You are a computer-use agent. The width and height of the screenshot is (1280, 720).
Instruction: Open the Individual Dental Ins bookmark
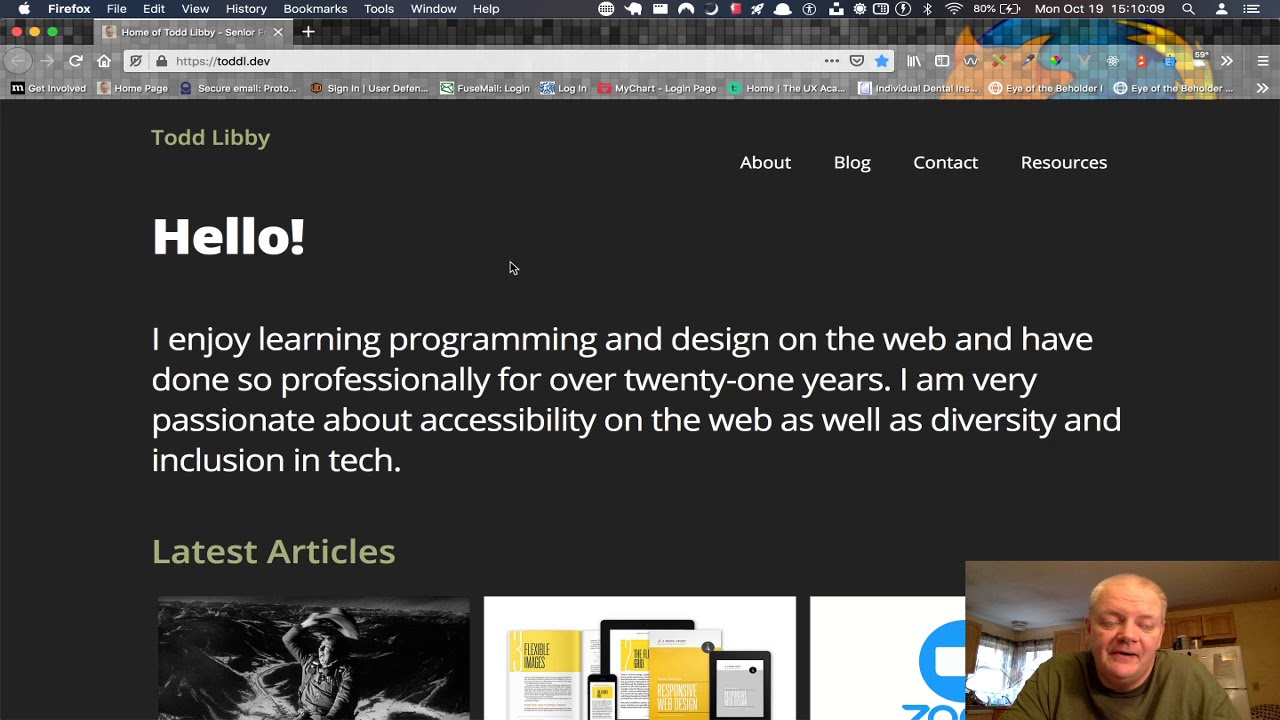[918, 88]
